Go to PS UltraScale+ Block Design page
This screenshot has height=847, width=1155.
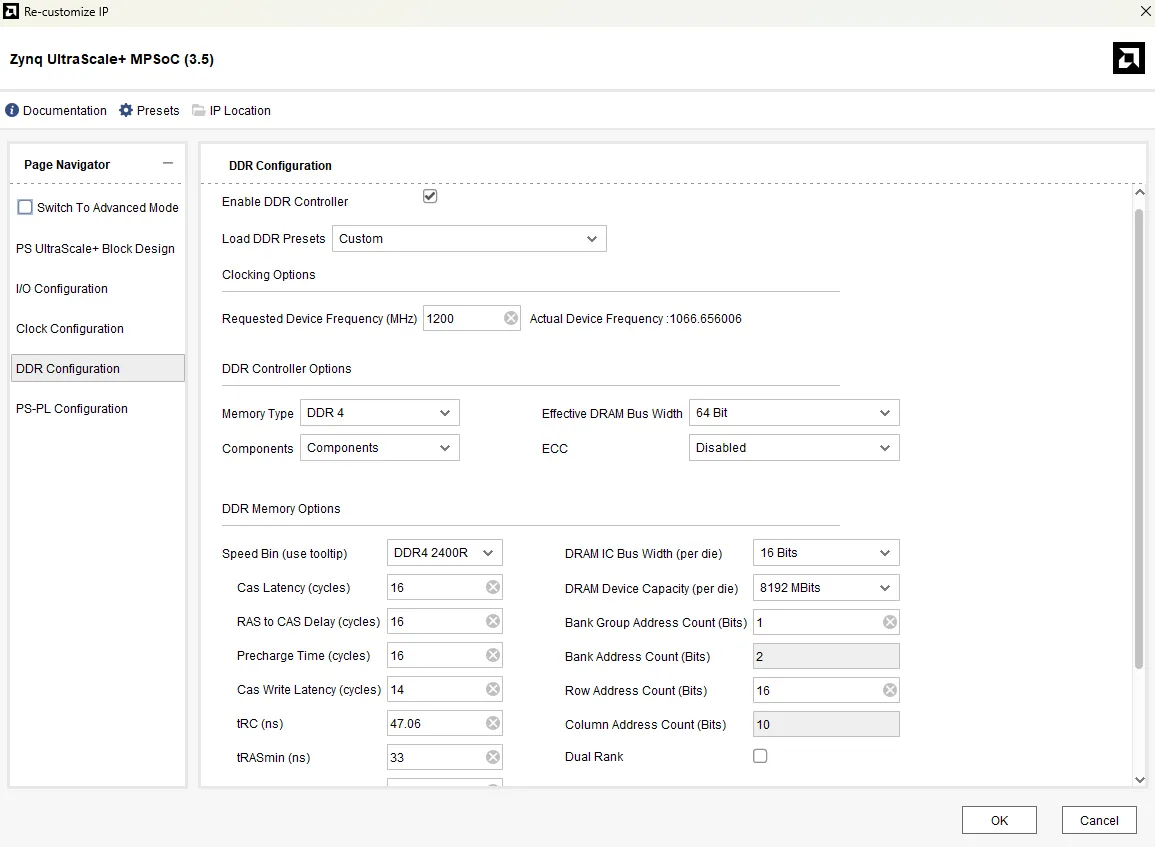click(x=96, y=249)
